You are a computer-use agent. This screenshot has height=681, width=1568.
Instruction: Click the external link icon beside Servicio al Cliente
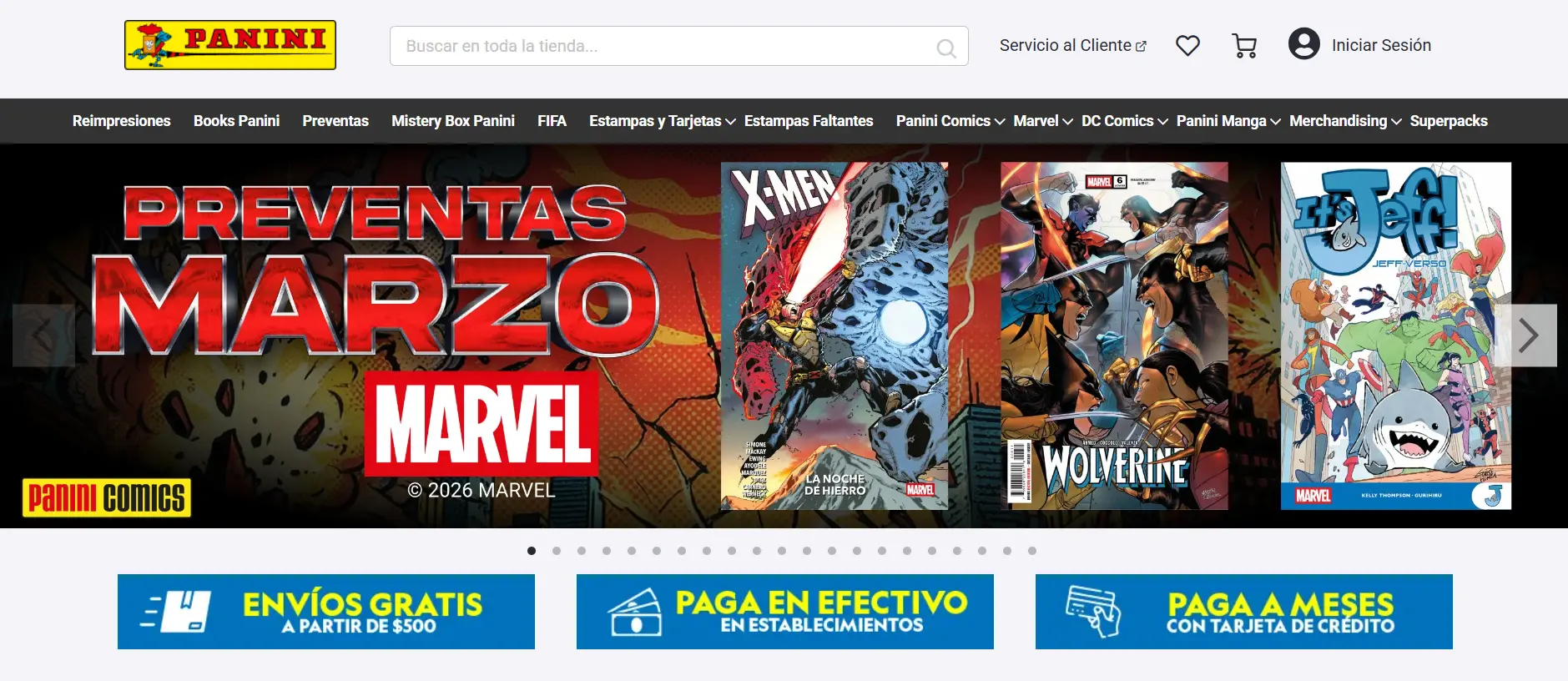1141,46
